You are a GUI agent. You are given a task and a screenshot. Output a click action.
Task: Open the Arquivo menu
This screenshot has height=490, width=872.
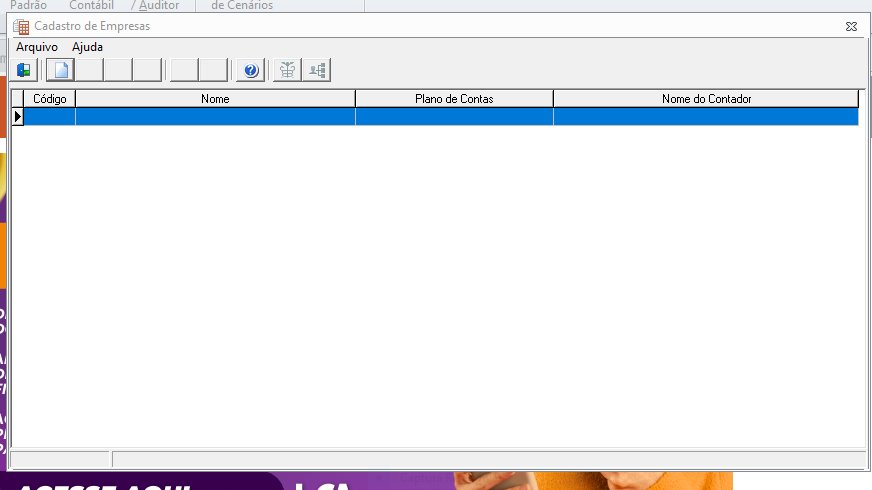37,47
